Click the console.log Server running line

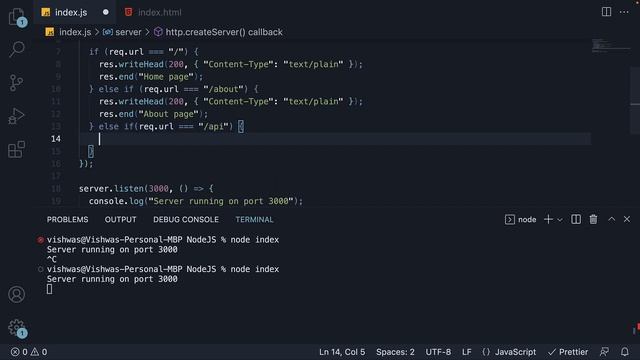pos(196,201)
